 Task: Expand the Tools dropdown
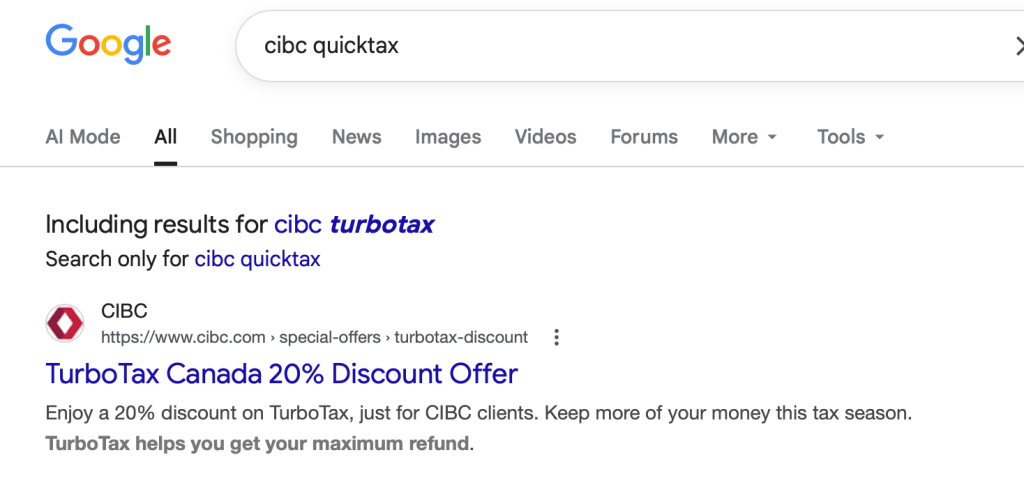coord(850,137)
